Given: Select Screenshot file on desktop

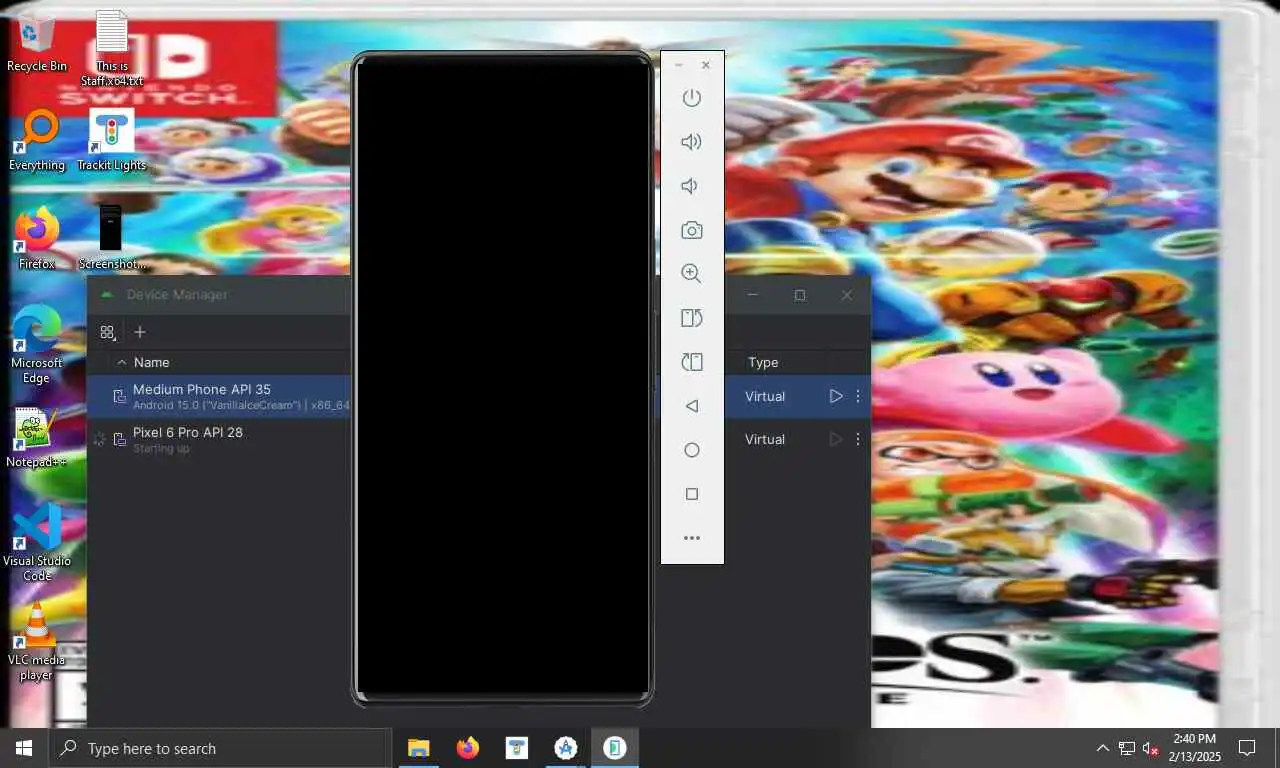Looking at the screenshot, I should (x=112, y=238).
